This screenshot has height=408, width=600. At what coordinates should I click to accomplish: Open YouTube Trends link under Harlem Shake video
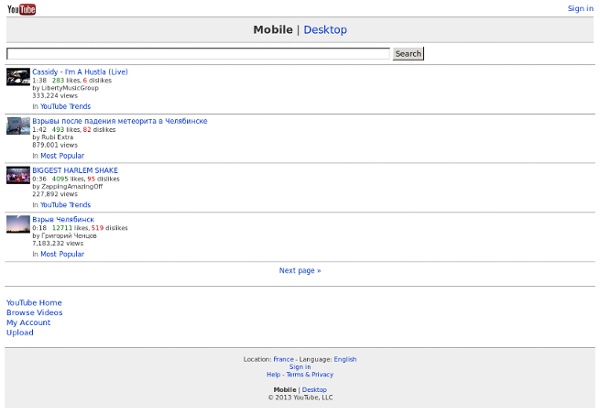[x=65, y=204]
